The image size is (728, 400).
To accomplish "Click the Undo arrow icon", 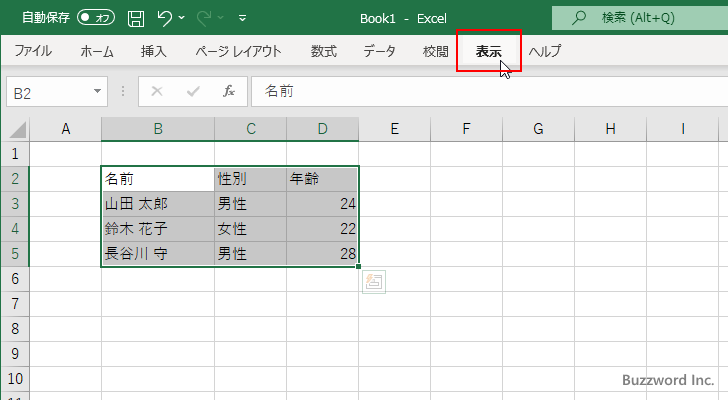I will [164, 18].
